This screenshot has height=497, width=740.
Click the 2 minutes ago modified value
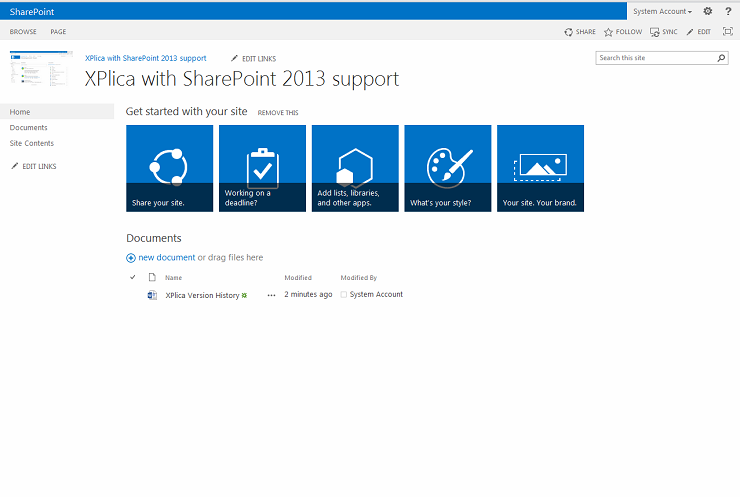[308, 294]
